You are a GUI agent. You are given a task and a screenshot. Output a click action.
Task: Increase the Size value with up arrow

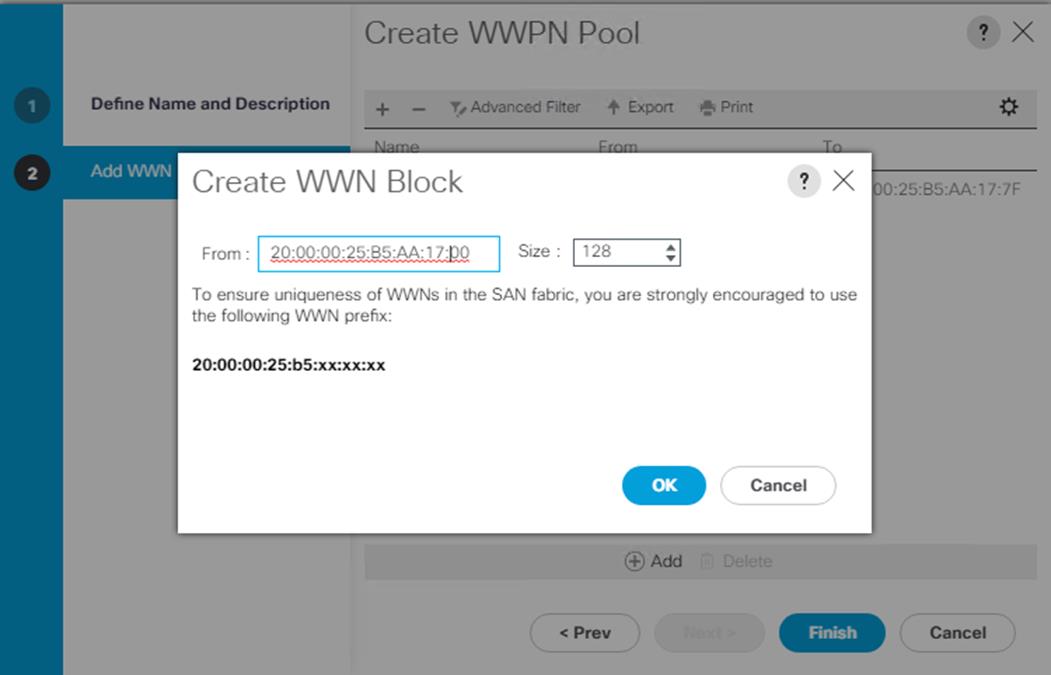point(671,247)
